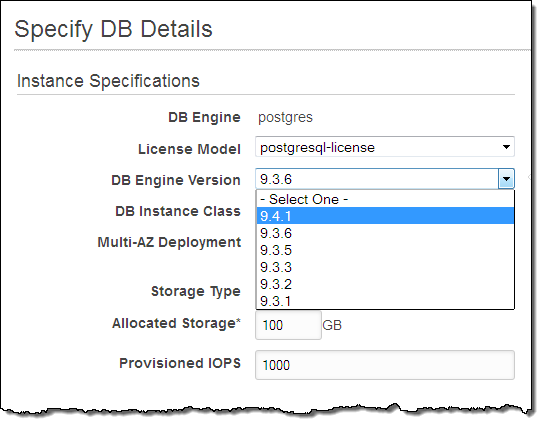This screenshot has width=542, height=424.
Task: Click into the Provisioned IOPS field
Action: pyautogui.click(x=385, y=365)
